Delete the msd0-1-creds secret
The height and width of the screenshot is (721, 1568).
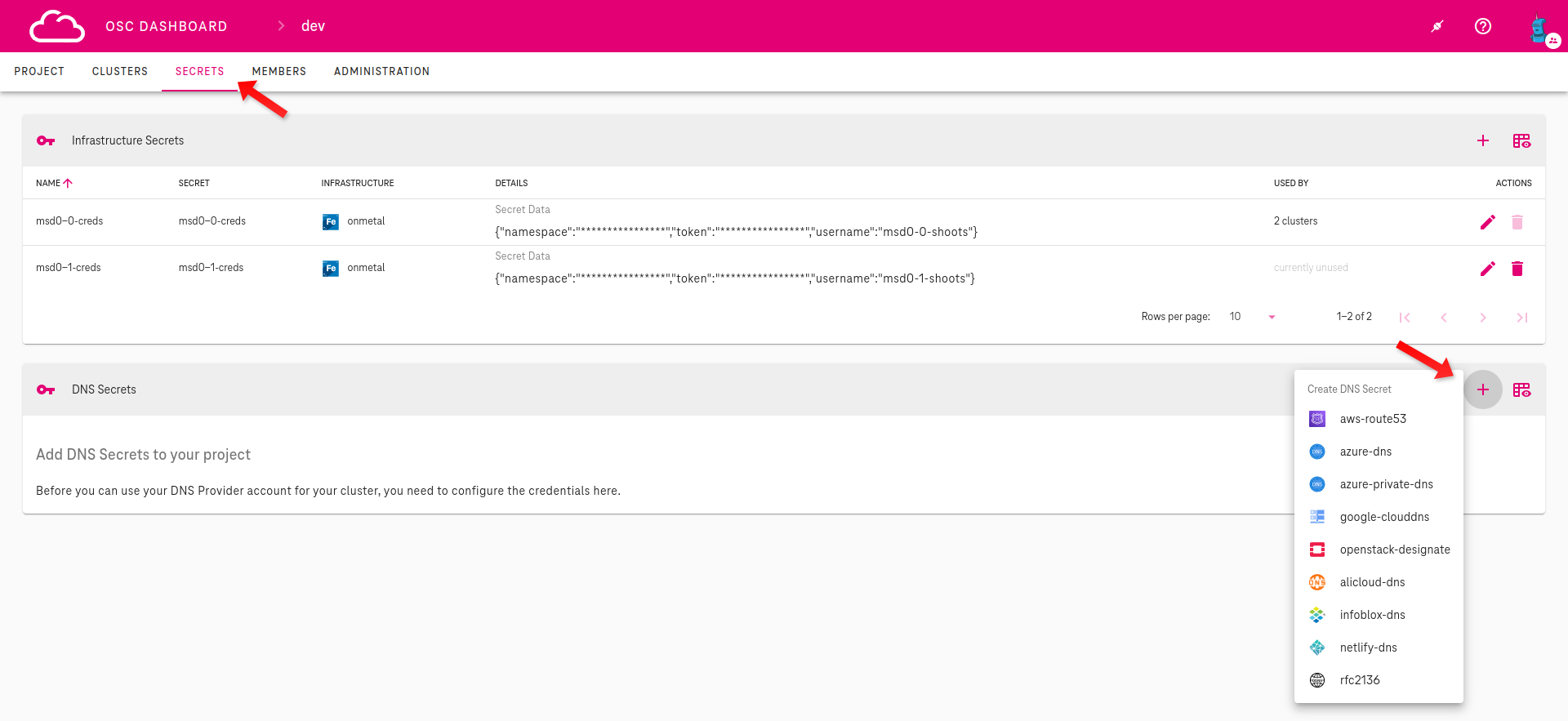tap(1517, 269)
